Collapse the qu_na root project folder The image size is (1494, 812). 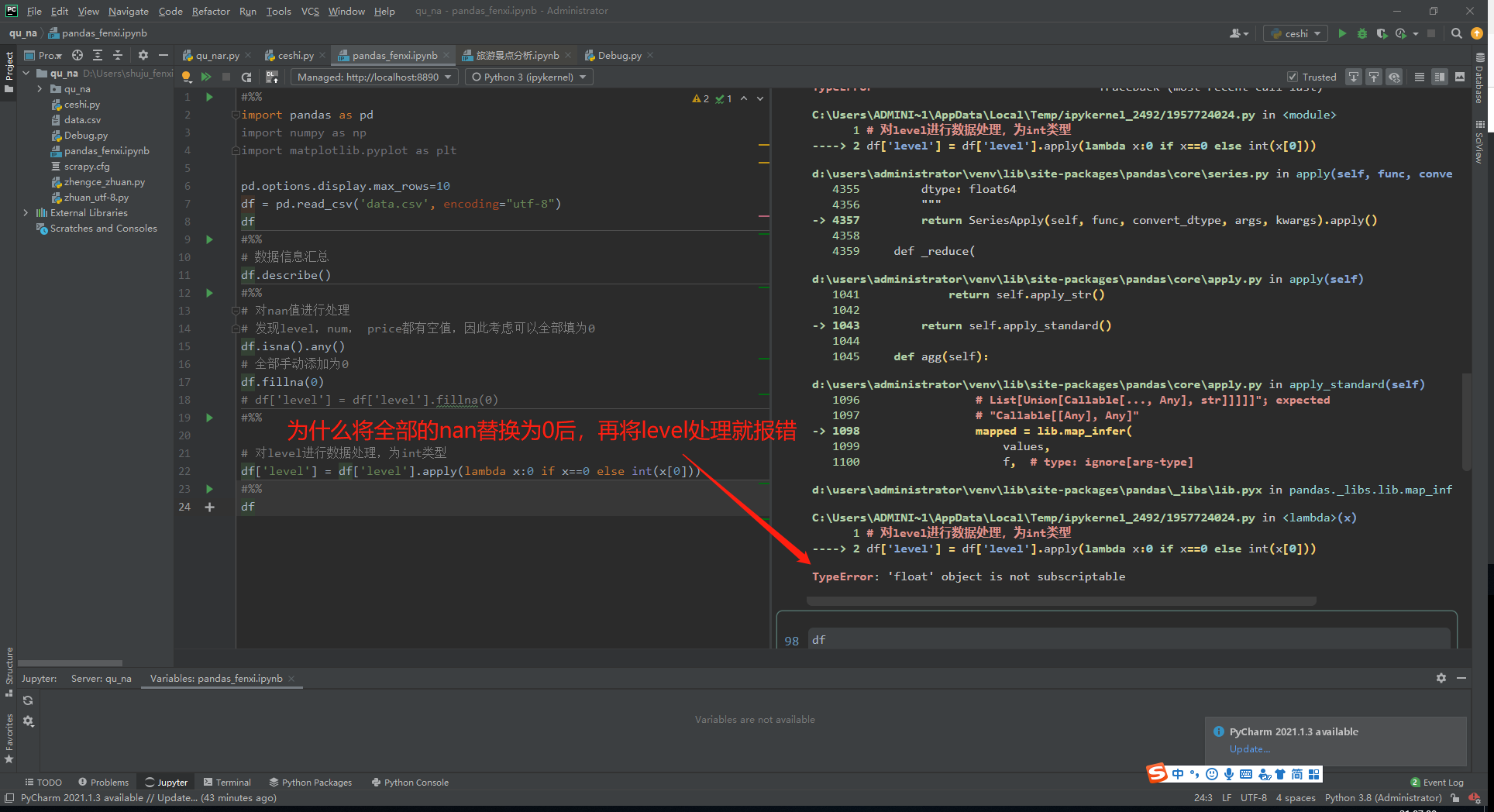point(26,73)
